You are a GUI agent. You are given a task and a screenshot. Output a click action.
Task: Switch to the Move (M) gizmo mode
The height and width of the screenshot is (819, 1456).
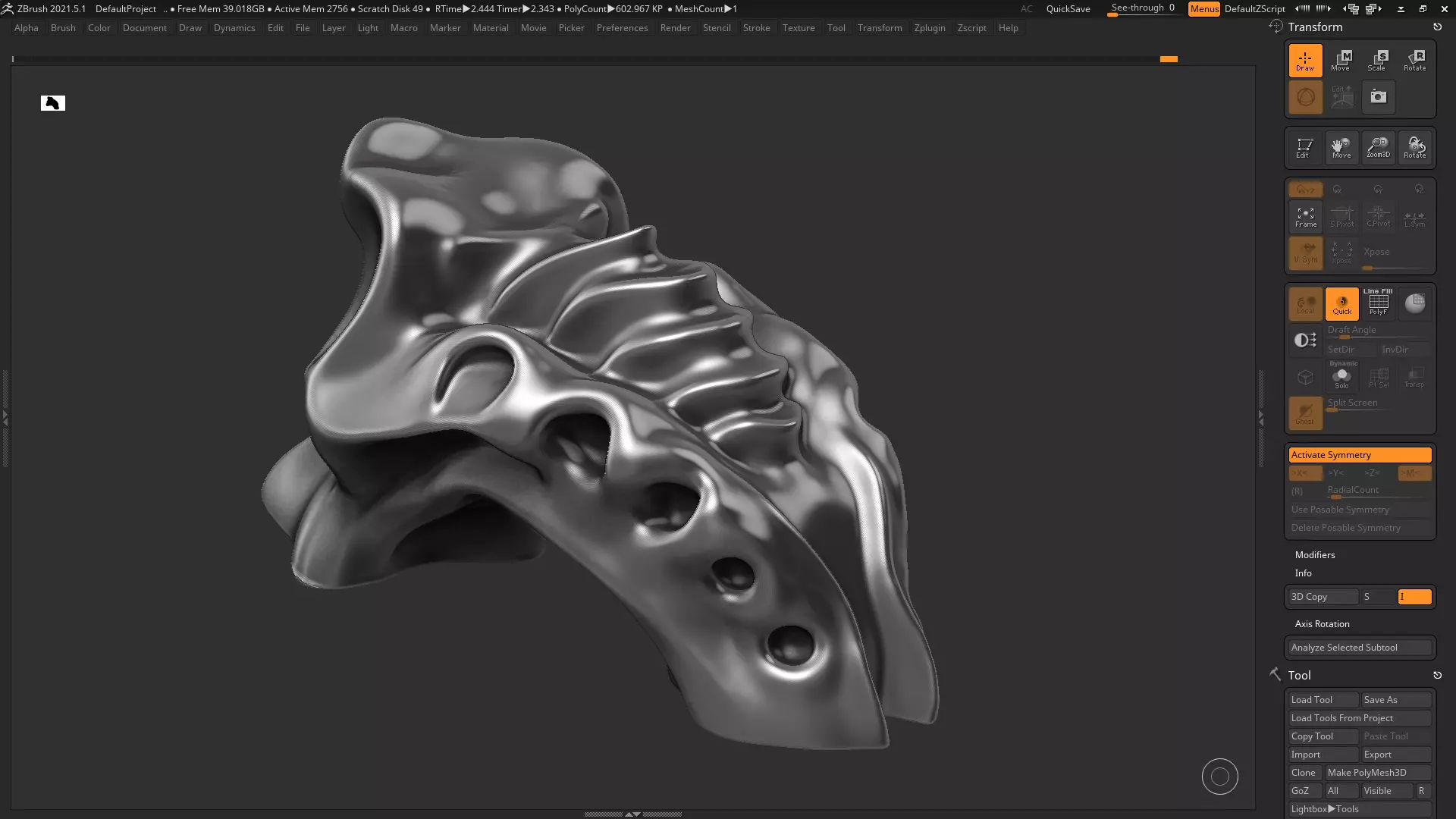coord(1341,61)
